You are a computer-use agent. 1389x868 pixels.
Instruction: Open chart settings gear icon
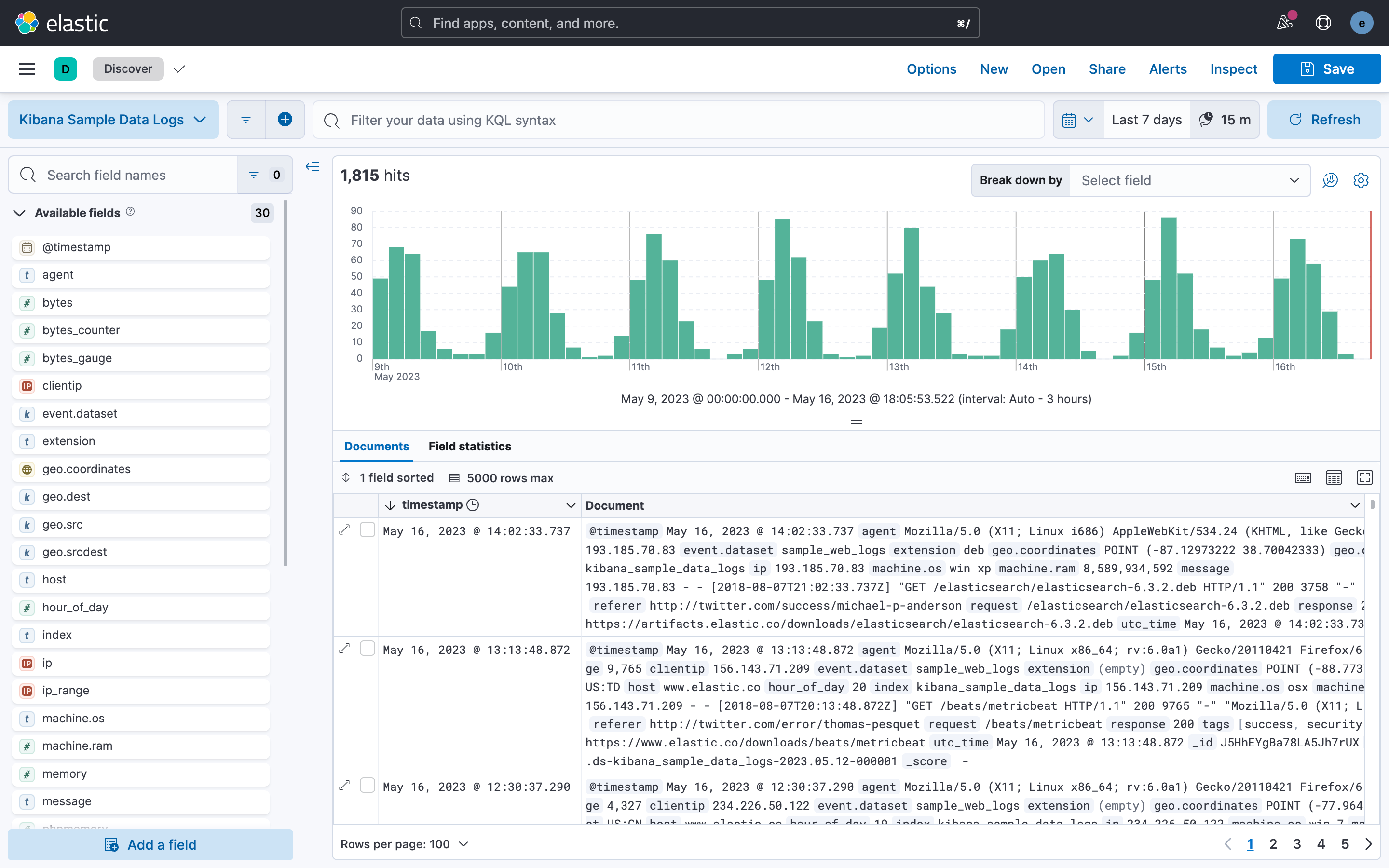[1360, 180]
